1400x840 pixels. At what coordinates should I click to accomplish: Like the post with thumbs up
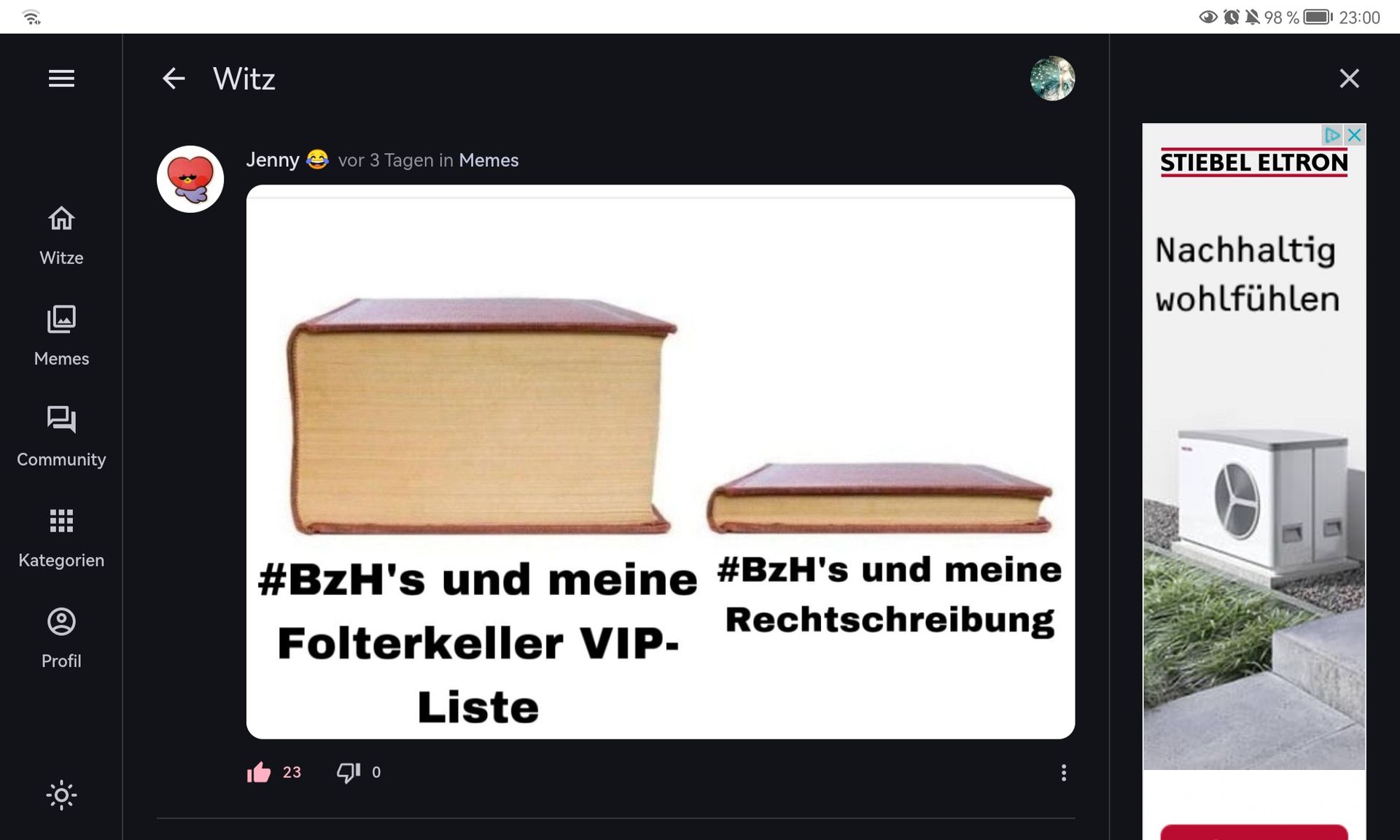[x=259, y=772]
